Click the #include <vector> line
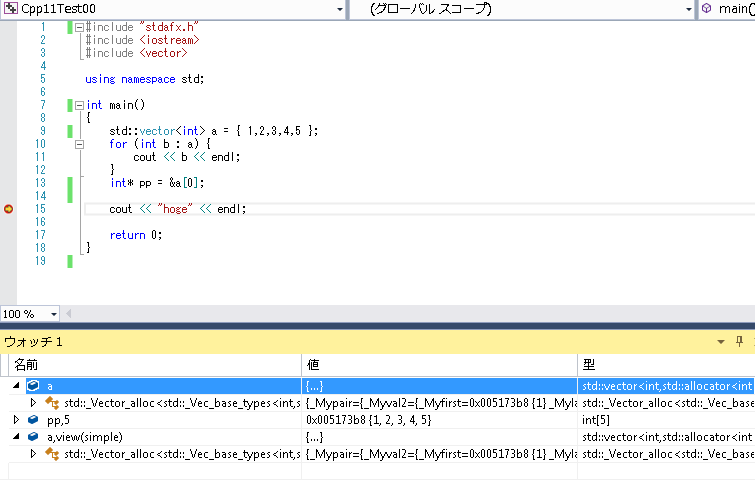The image size is (755, 486). click(136, 53)
